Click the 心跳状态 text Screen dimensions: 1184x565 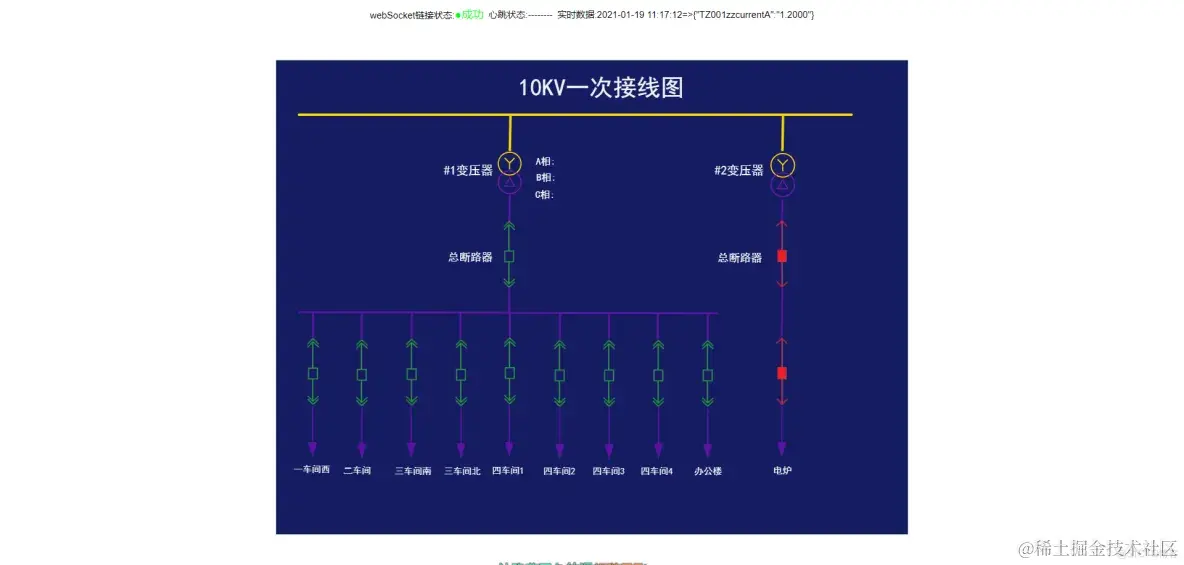(x=520, y=15)
